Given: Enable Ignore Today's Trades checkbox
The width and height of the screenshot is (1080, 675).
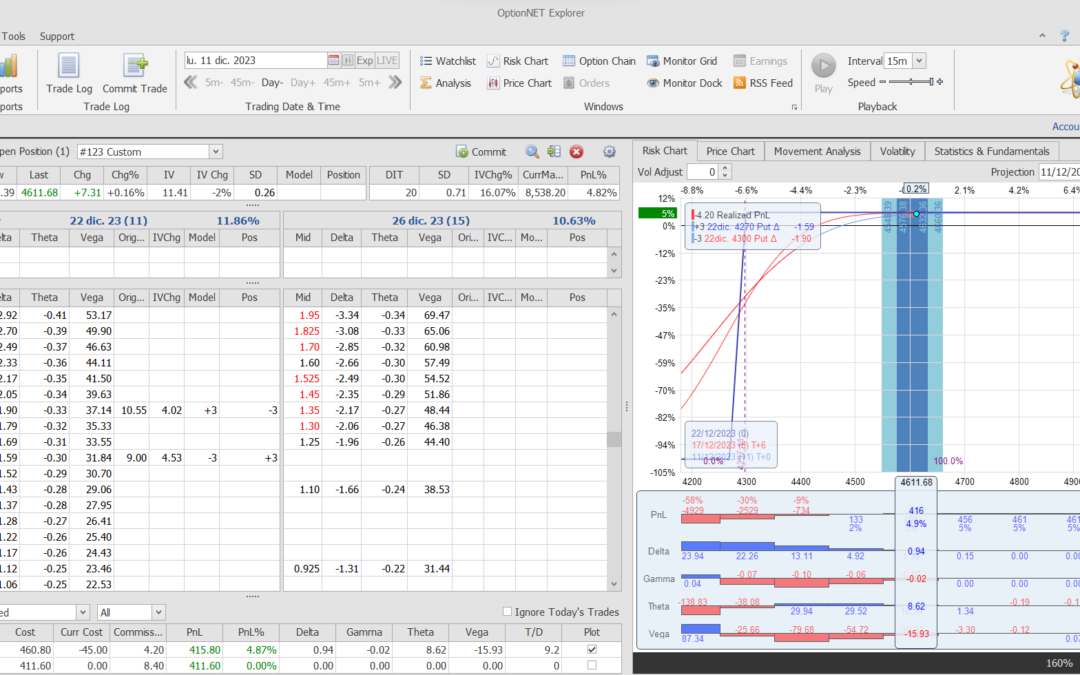Looking at the screenshot, I should click(508, 612).
